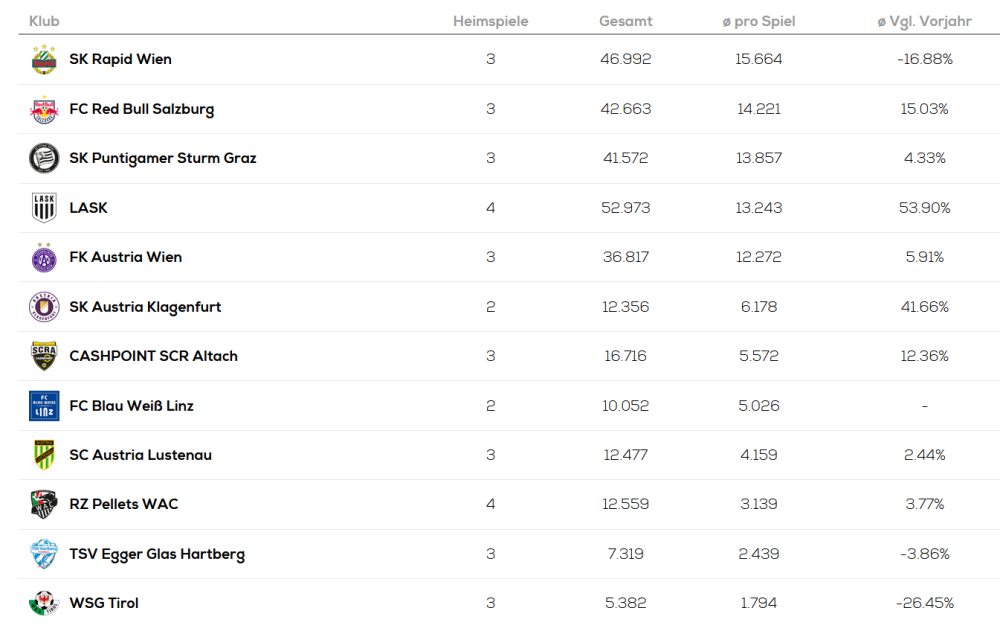This screenshot has width=1000, height=637.
Task: Open the FK Austria Wien purple crest
Action: [x=44, y=257]
